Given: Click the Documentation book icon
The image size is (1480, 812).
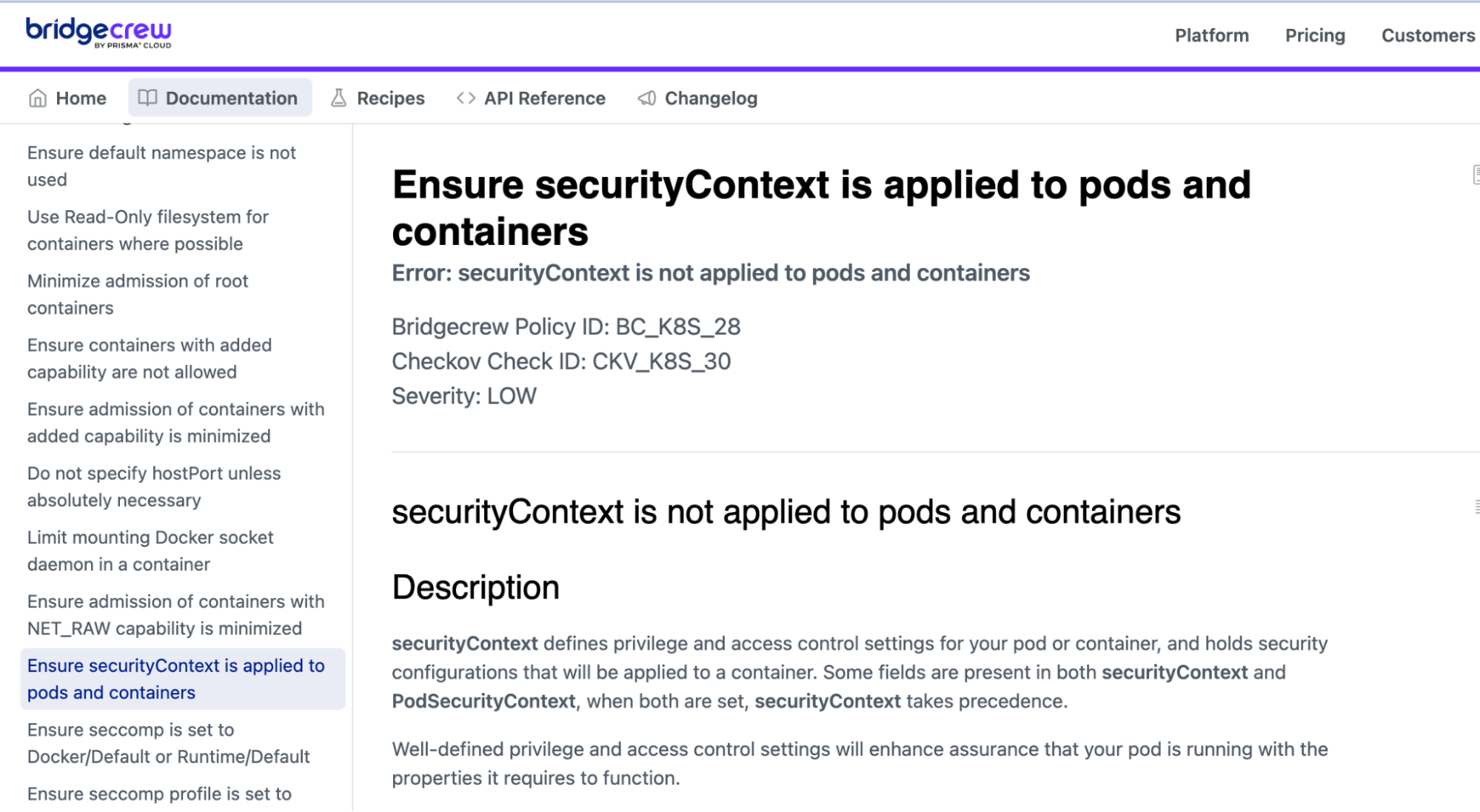Looking at the screenshot, I should tap(147, 98).
